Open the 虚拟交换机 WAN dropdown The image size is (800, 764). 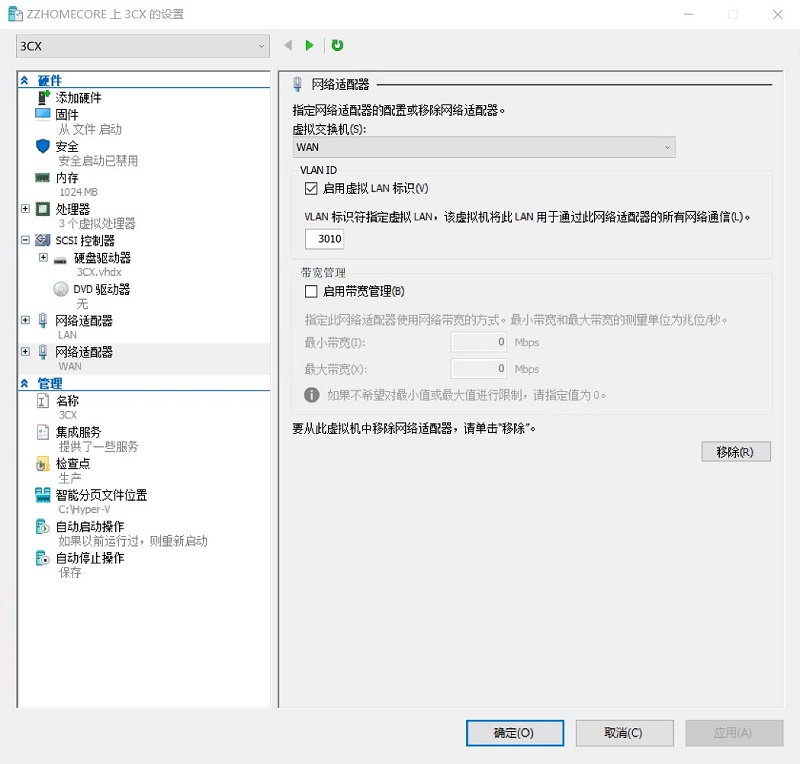click(484, 148)
